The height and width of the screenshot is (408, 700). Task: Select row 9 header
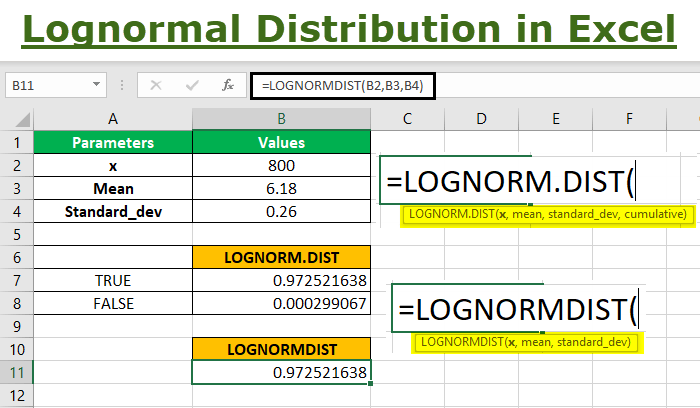[x=17, y=326]
